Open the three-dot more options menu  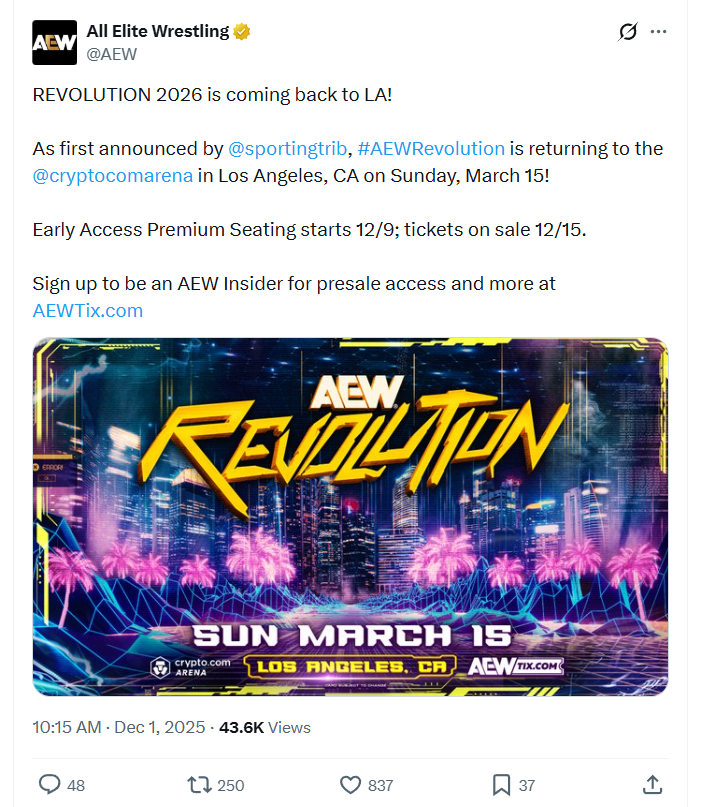click(x=658, y=32)
